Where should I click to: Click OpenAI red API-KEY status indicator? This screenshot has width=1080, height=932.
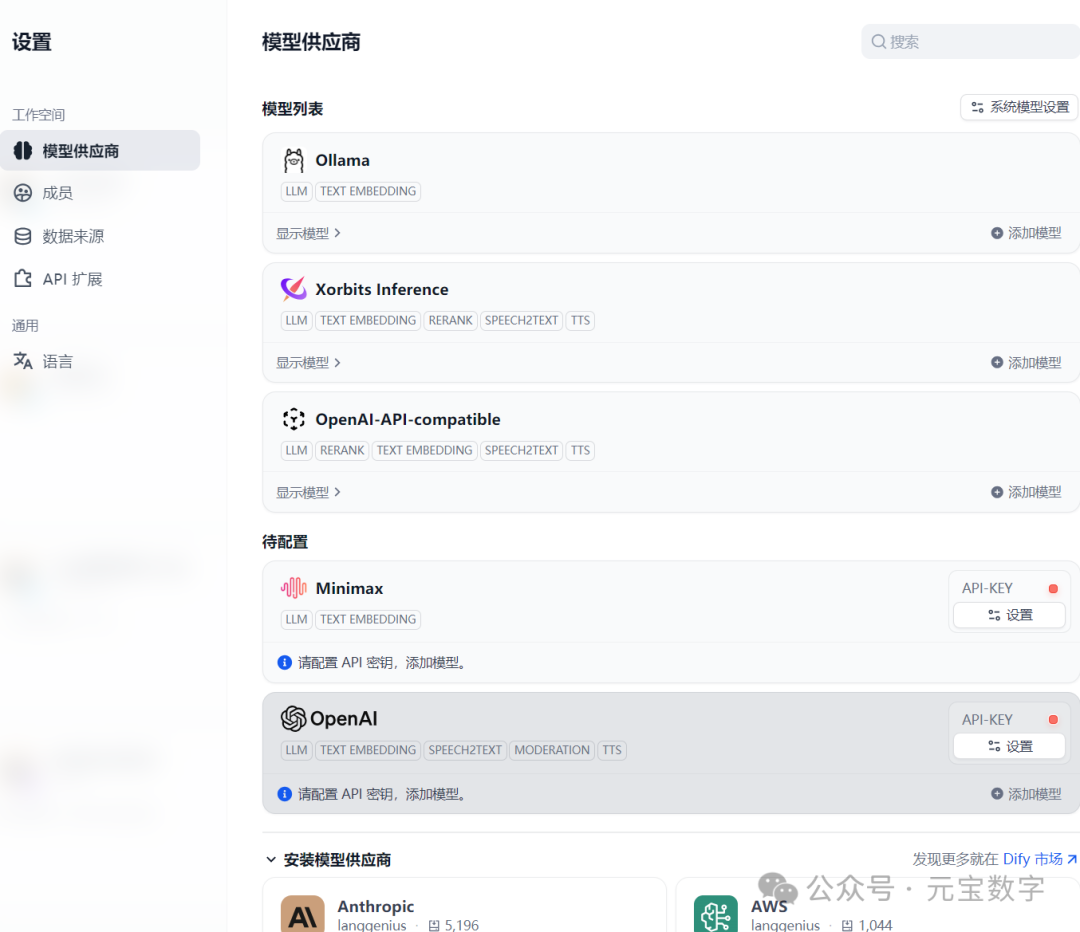(x=1053, y=719)
